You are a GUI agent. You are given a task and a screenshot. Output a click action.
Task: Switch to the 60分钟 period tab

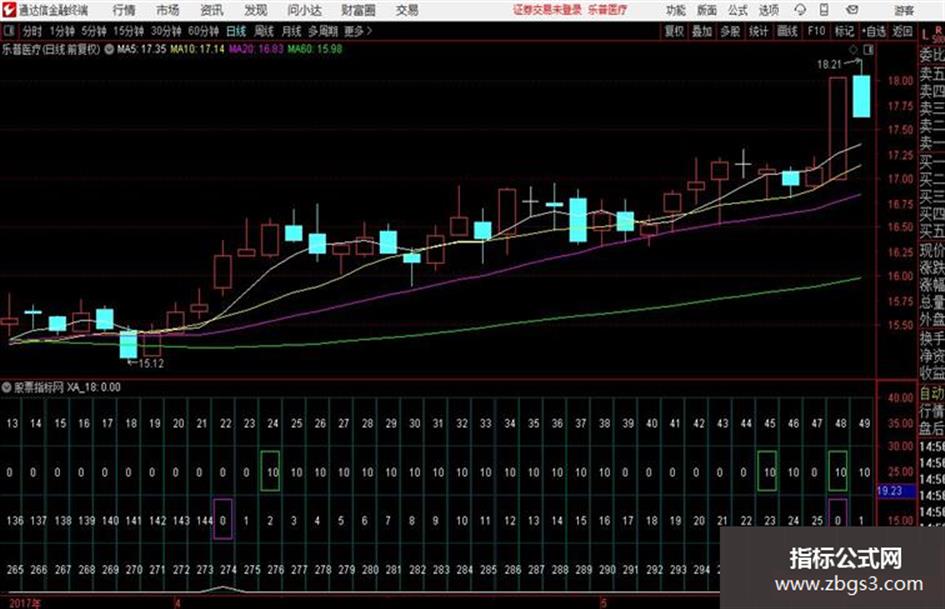203,31
